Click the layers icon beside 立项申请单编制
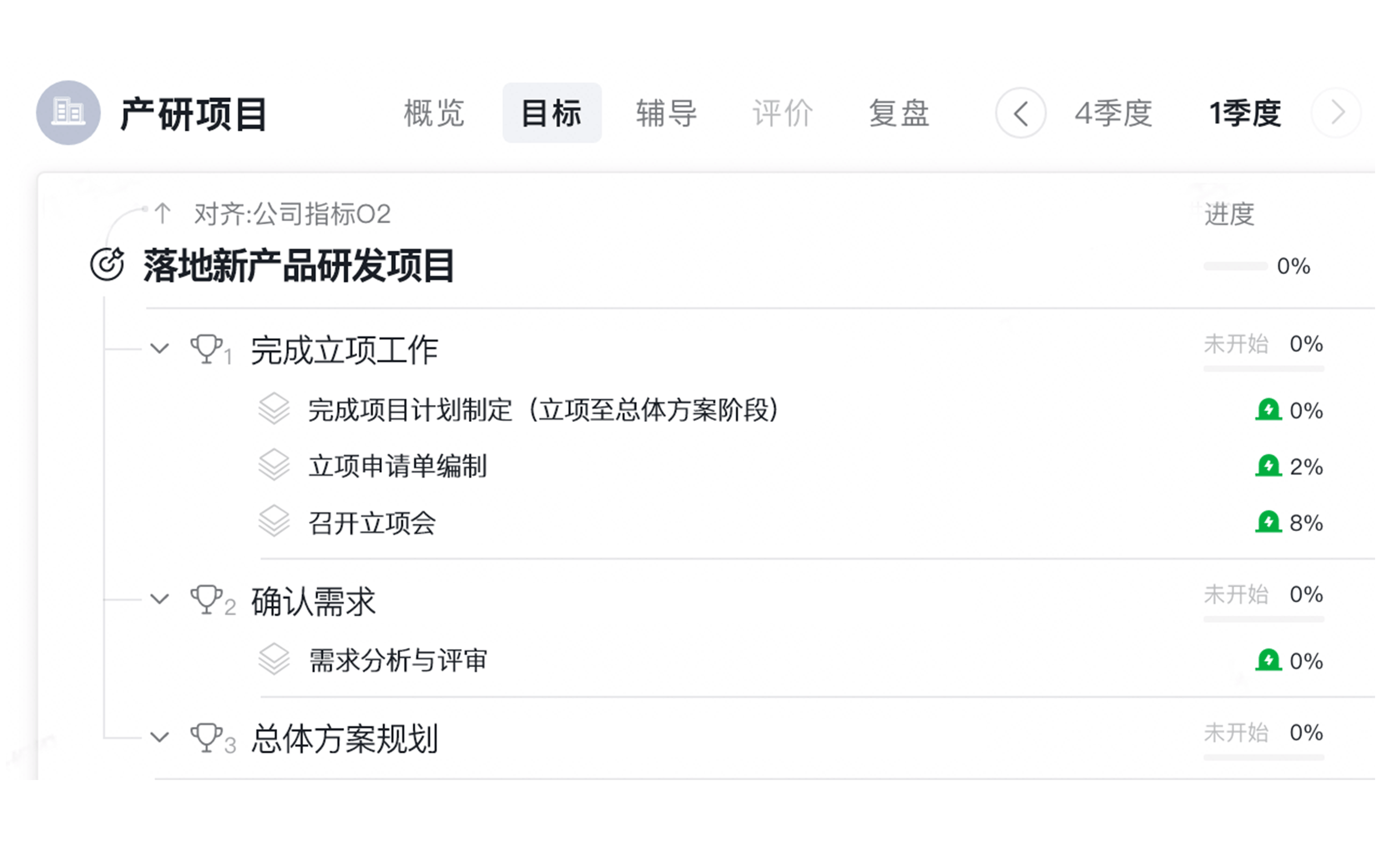The width and height of the screenshot is (1389, 868). click(274, 465)
